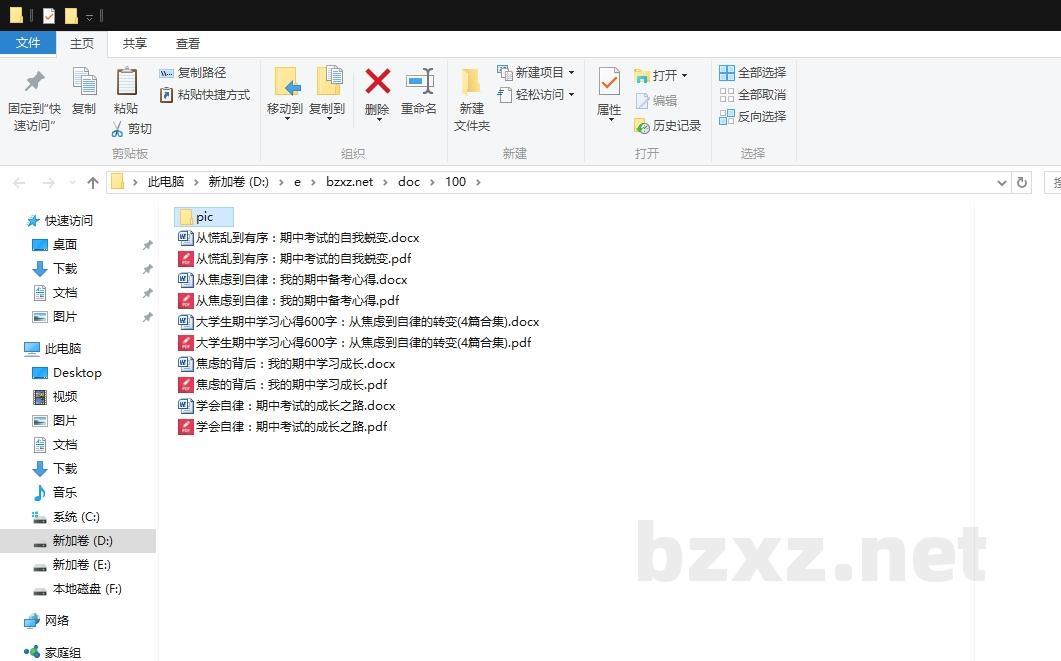Click the Delete red X icon

click(x=377, y=82)
